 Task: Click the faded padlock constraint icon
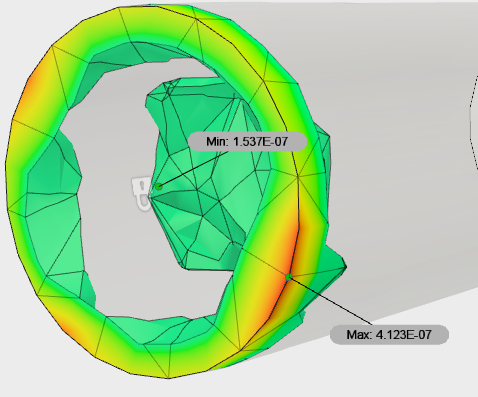click(142, 194)
